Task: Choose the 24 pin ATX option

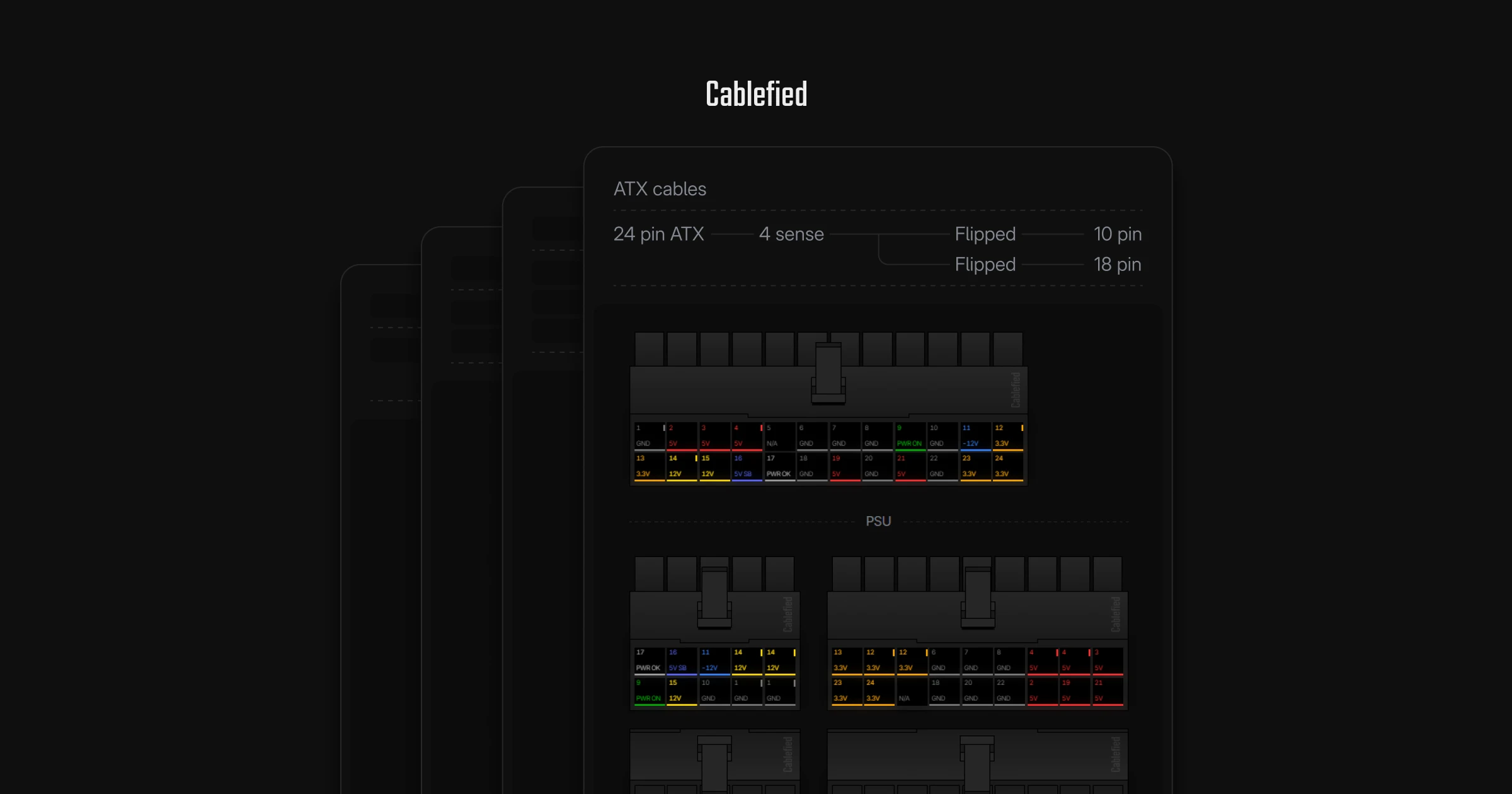Action: [658, 234]
